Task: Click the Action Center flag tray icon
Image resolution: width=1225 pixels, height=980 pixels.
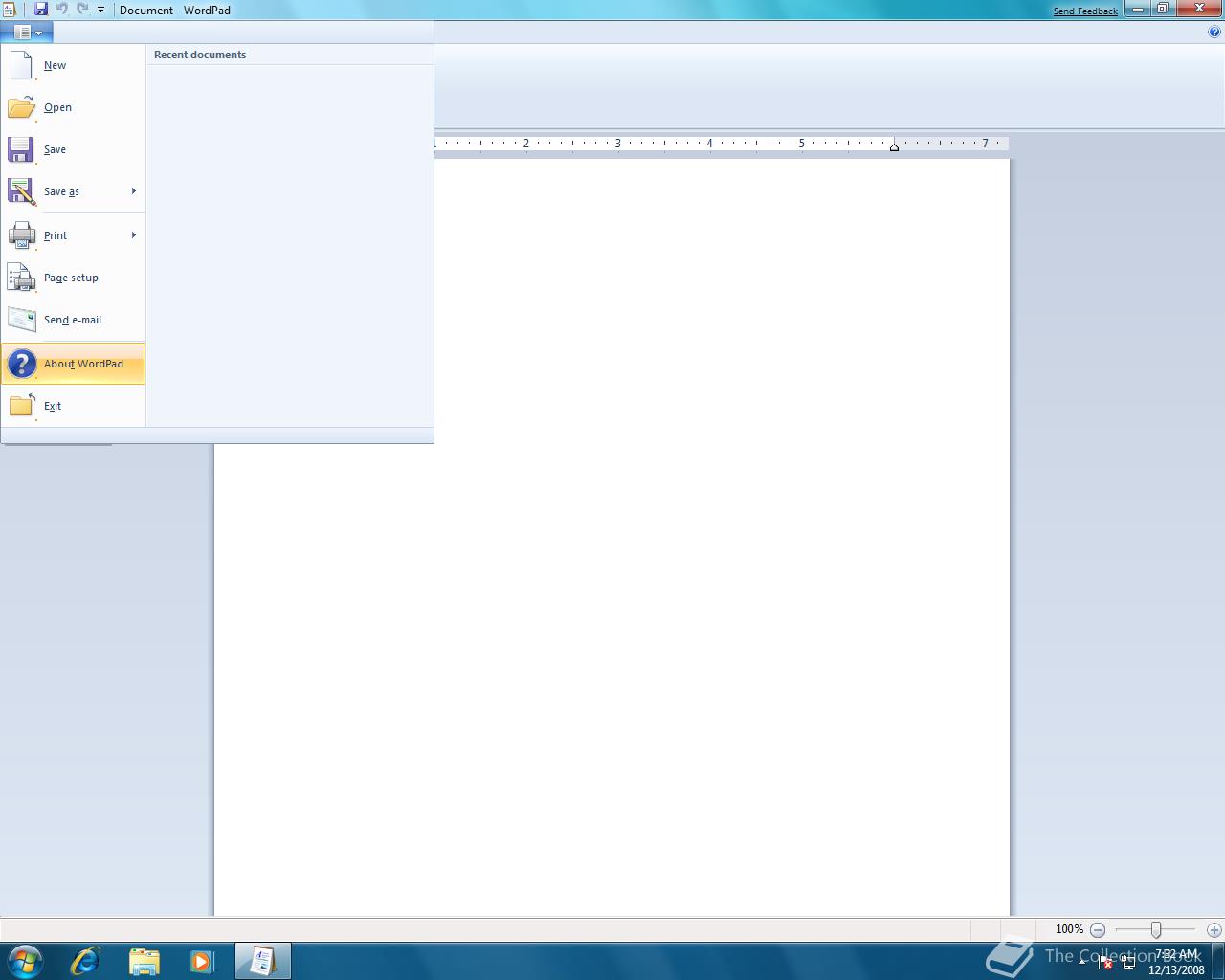Action: [x=1104, y=963]
